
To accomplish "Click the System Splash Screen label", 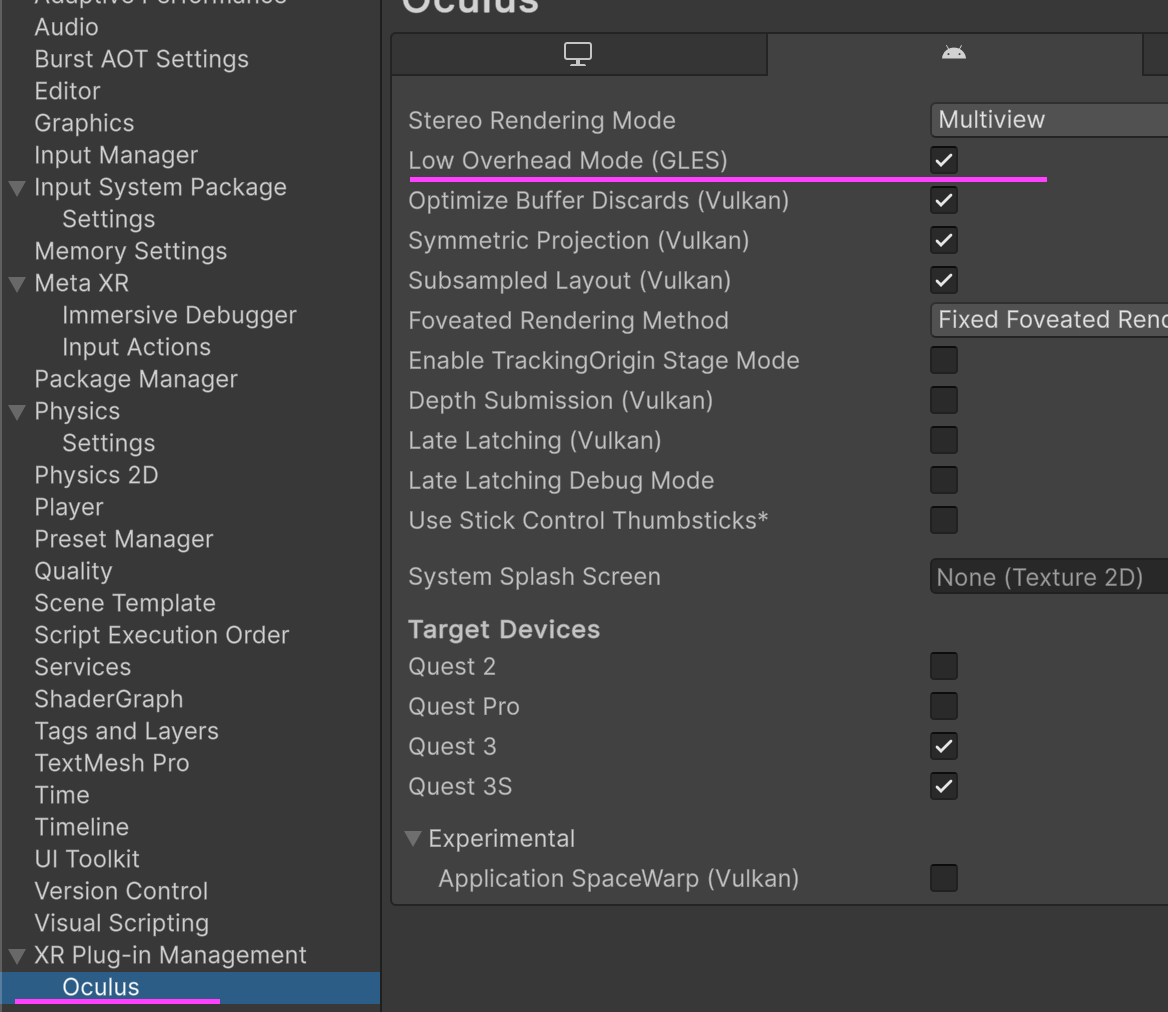I will tap(534, 577).
